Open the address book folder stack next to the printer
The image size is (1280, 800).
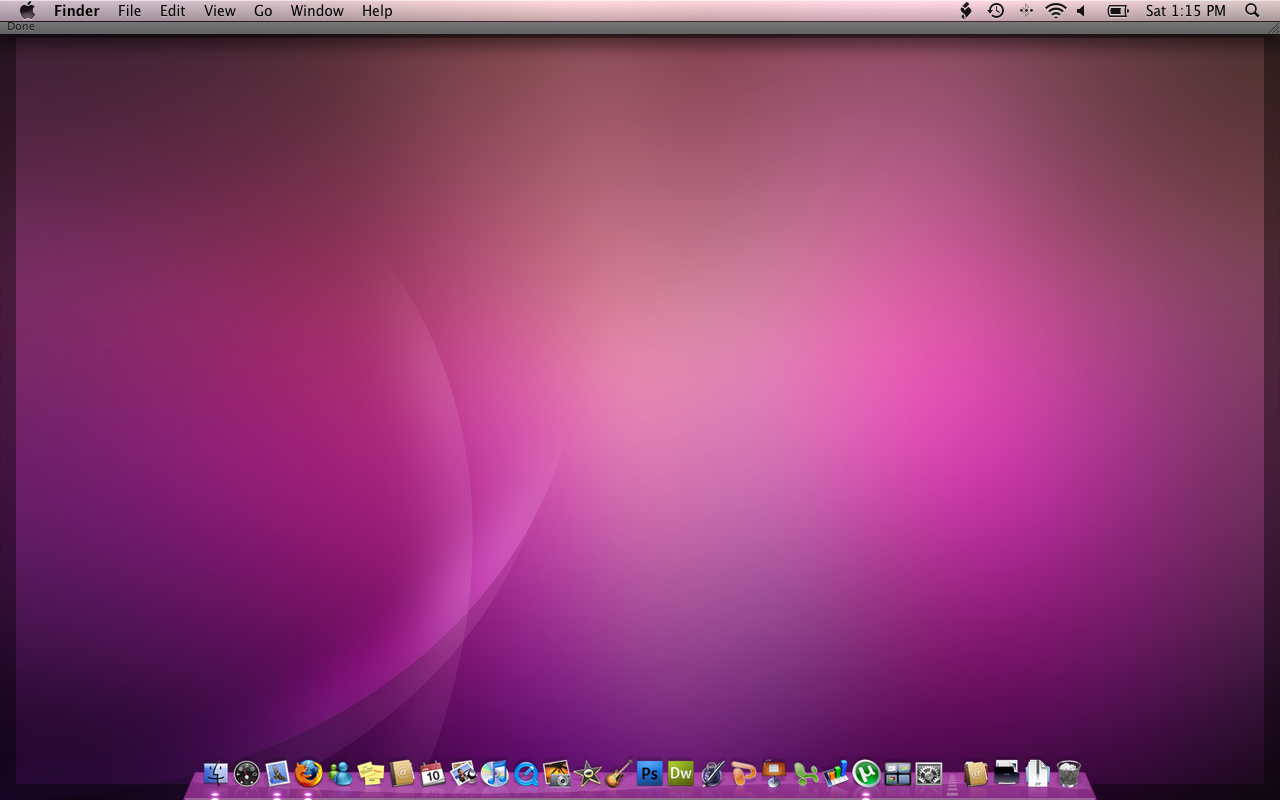tap(976, 773)
